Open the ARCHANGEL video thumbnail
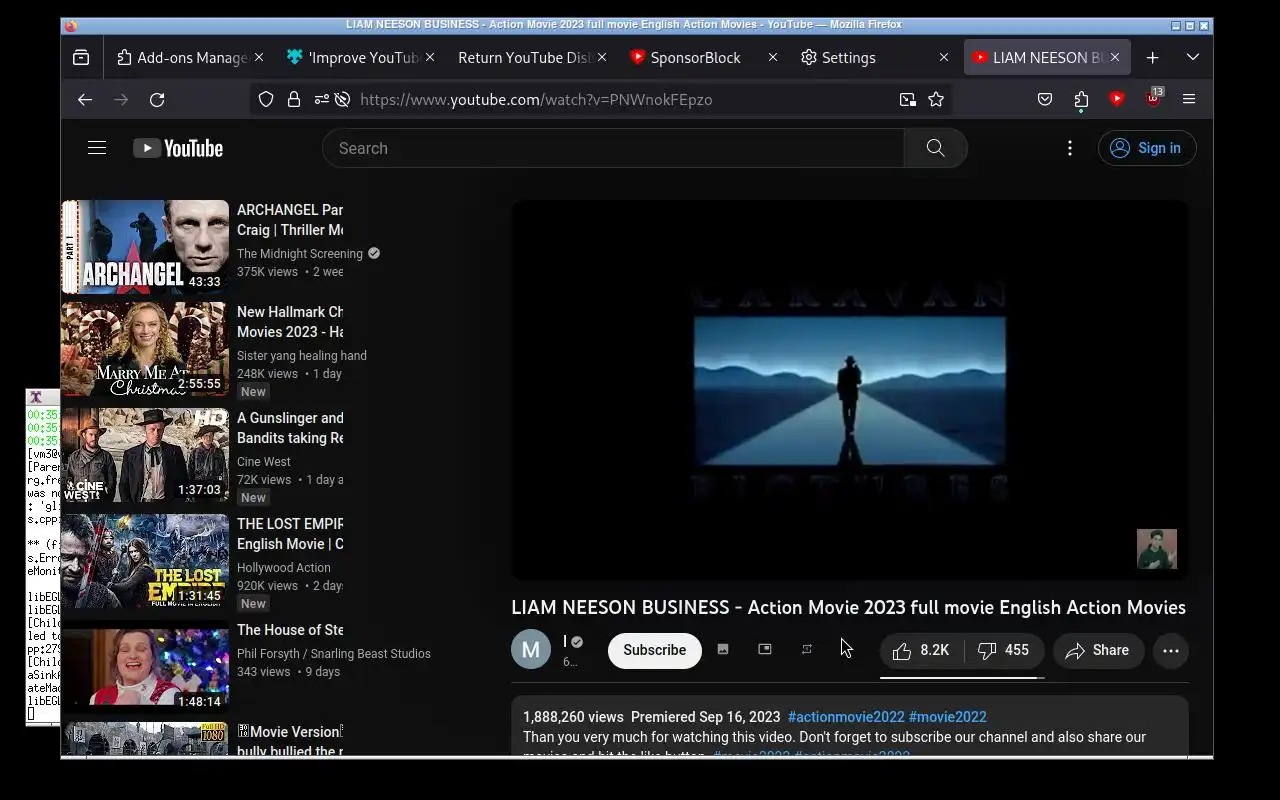The image size is (1280, 800). (145, 247)
